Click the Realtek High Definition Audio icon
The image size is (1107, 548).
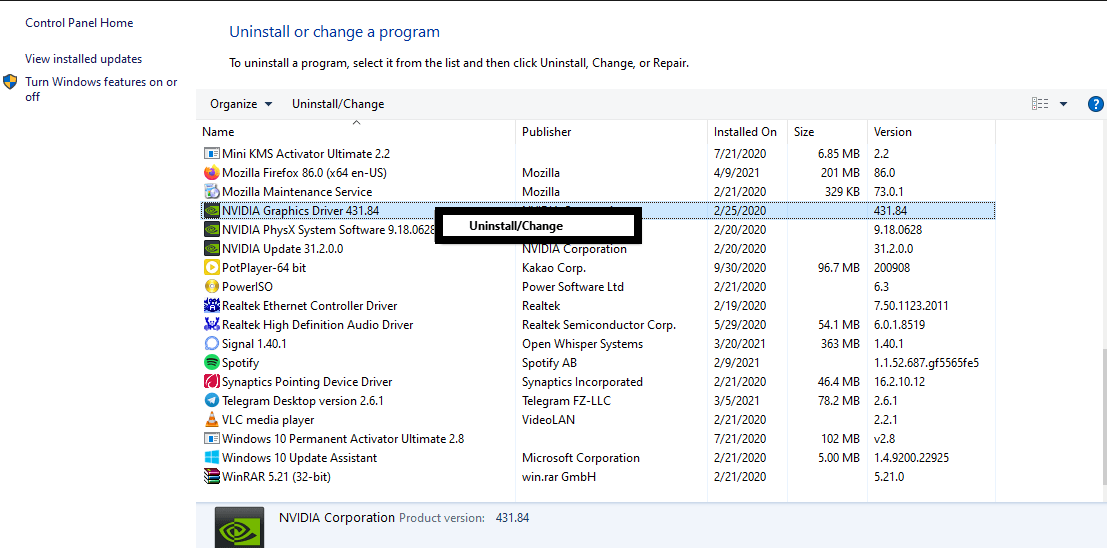tap(212, 325)
